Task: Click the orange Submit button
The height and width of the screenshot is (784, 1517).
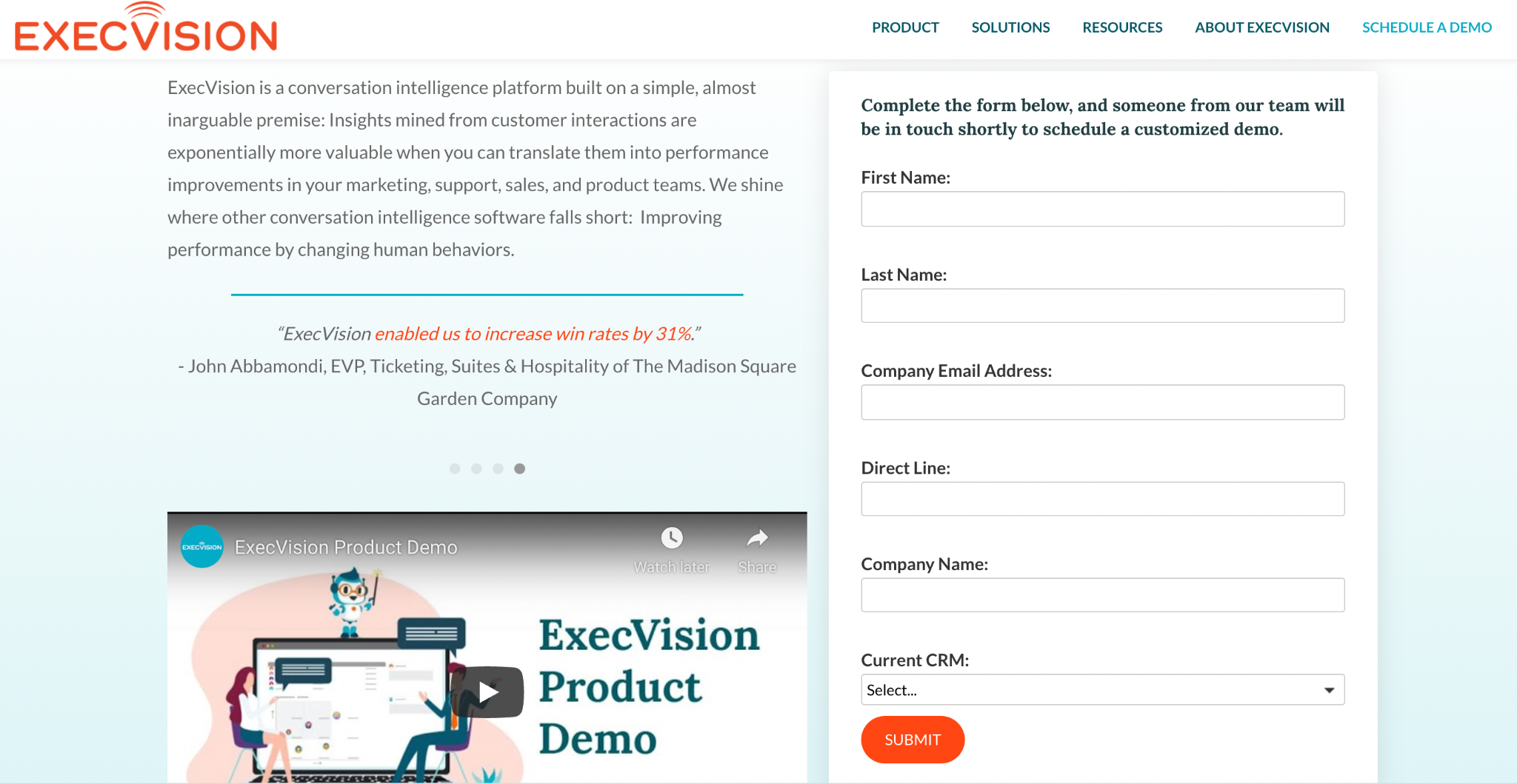Action: (913, 740)
